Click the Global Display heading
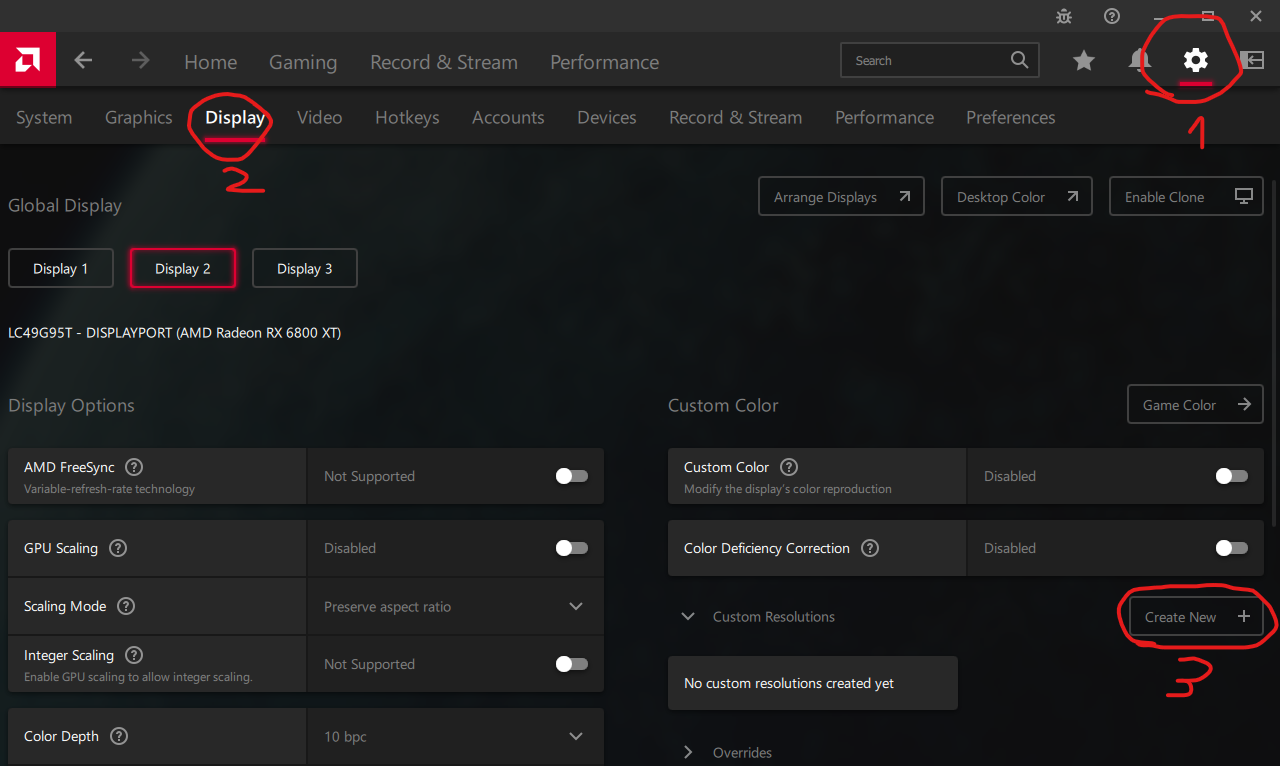Viewport: 1280px width, 766px height. tap(65, 206)
